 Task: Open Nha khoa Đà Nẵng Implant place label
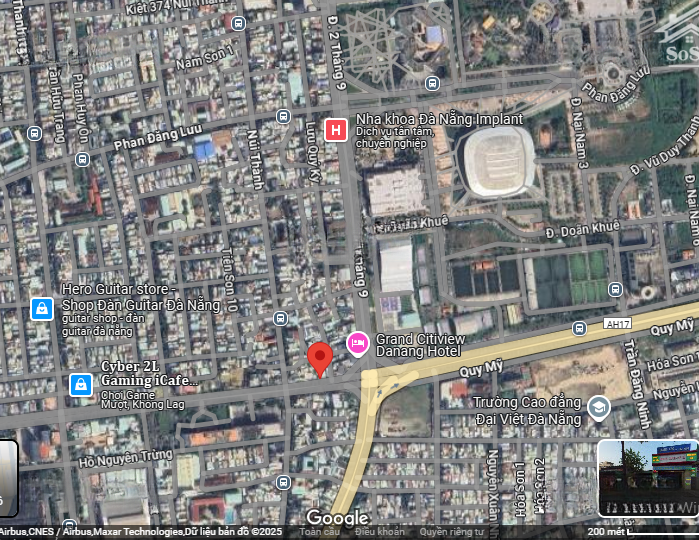point(439,130)
